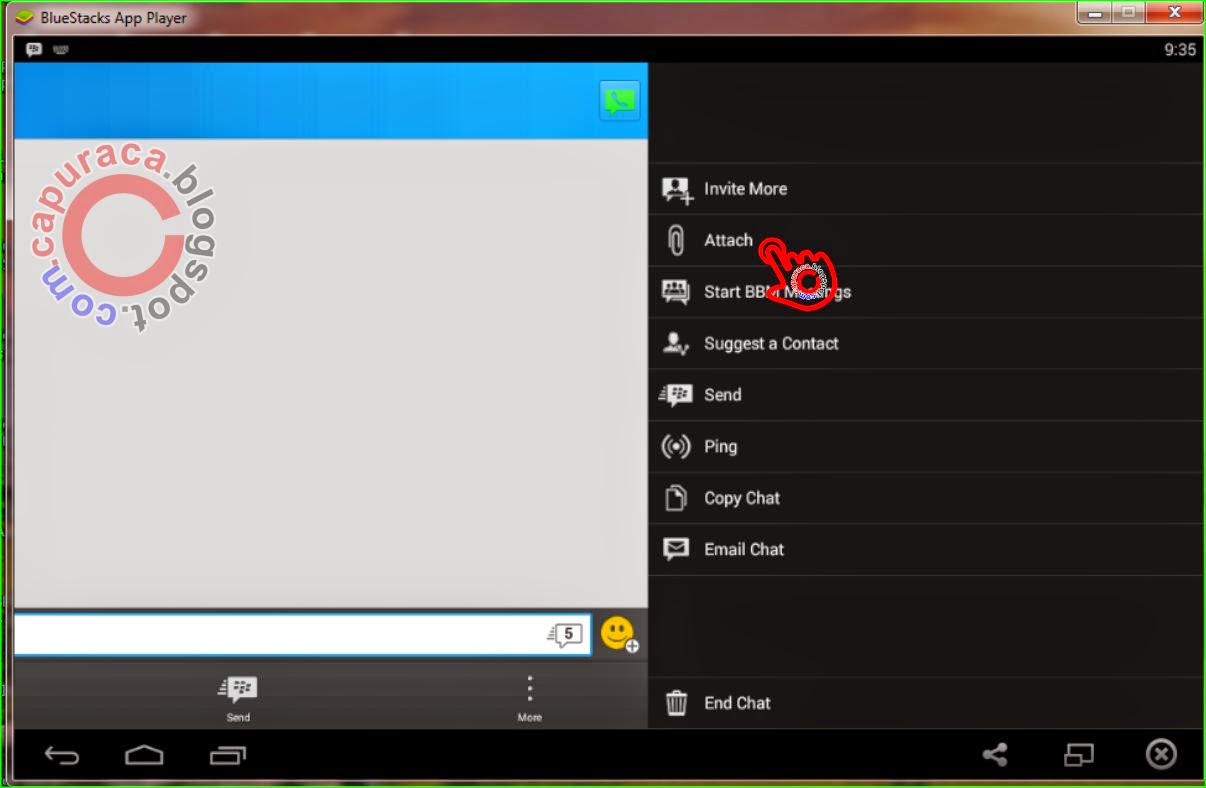Toggle BlueStacks full screen icon
Screen dimensions: 1206x788
pyautogui.click(x=1079, y=755)
